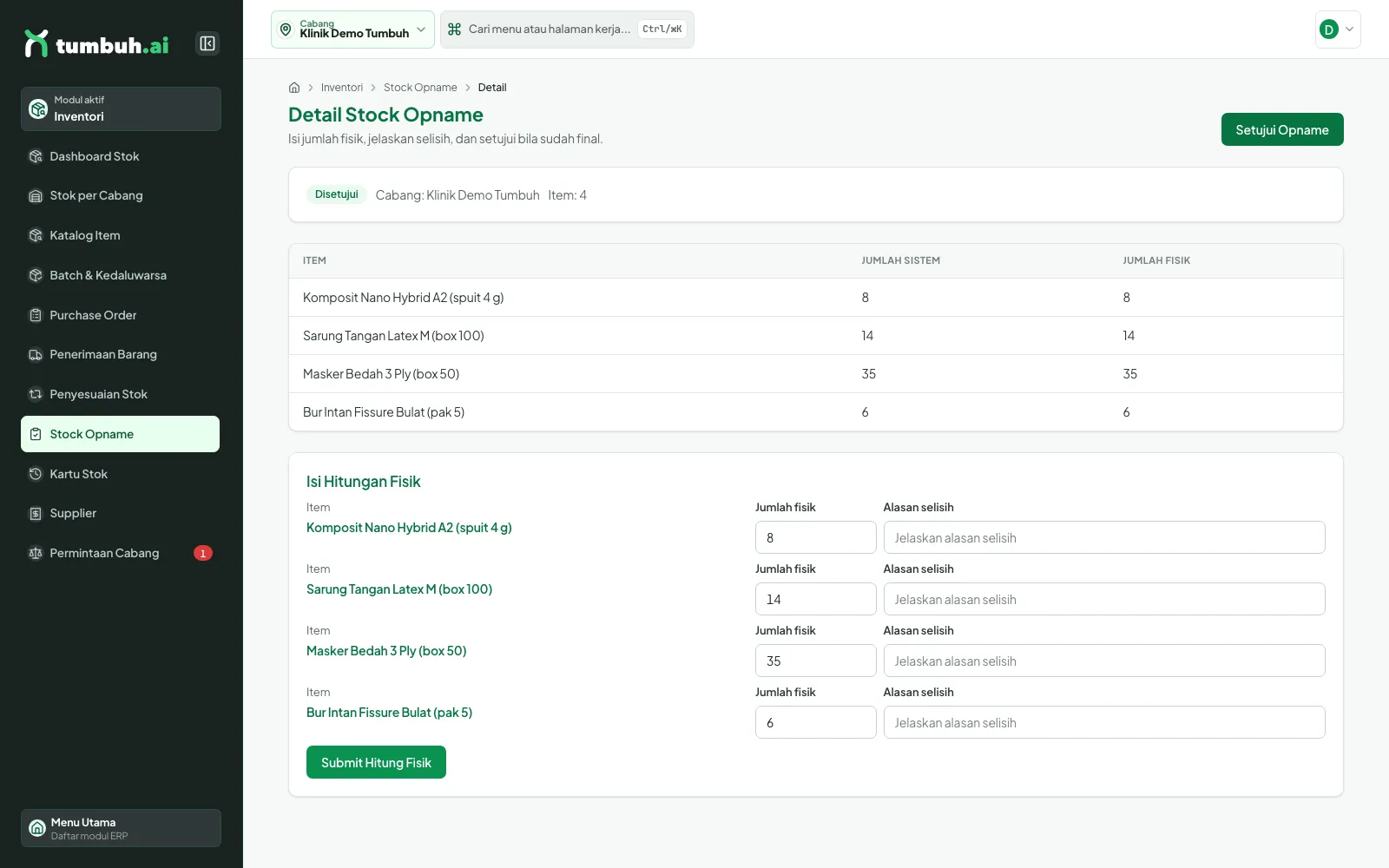Select the Stock Opname menu item
The image size is (1389, 868).
[120, 434]
